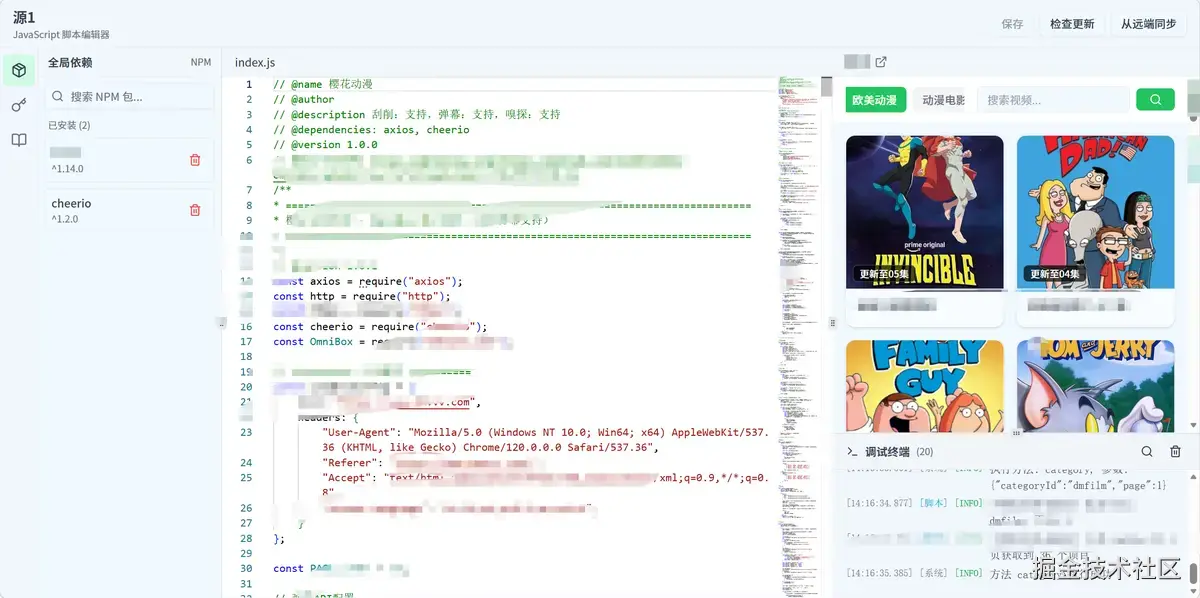Select the cheerio package entry

click(x=130, y=210)
